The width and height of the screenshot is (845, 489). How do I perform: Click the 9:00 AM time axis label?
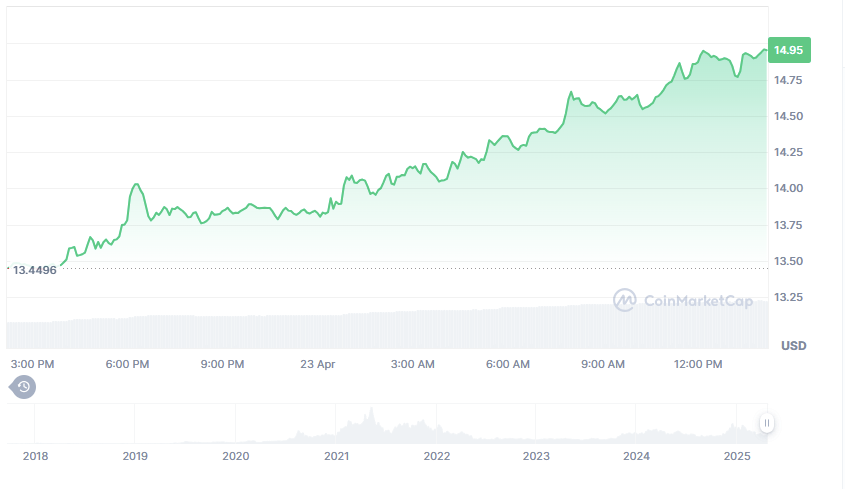click(602, 364)
